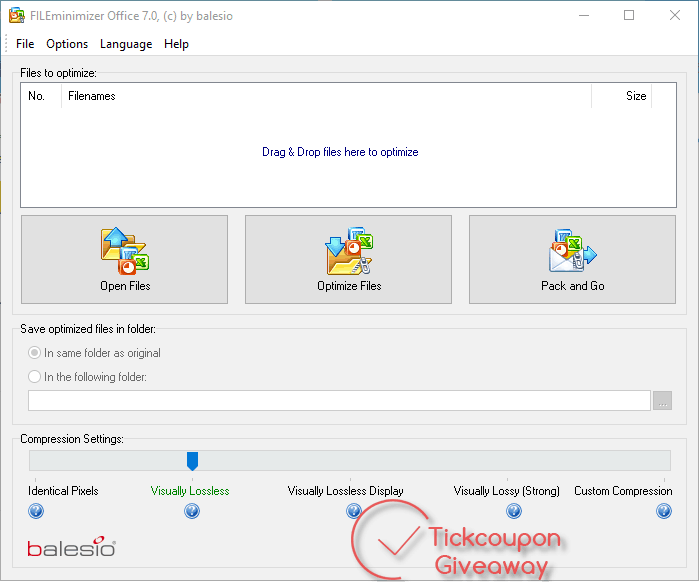This screenshot has width=699, height=582.
Task: Sort by the Size column header
Action: 621,96
